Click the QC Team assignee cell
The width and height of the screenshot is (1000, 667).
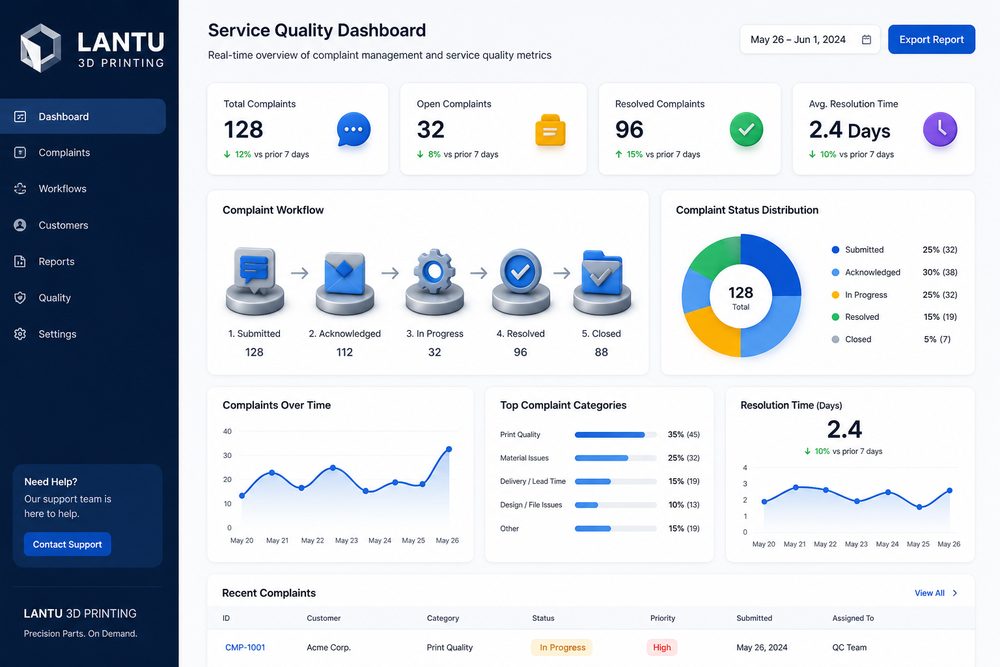tap(849, 647)
